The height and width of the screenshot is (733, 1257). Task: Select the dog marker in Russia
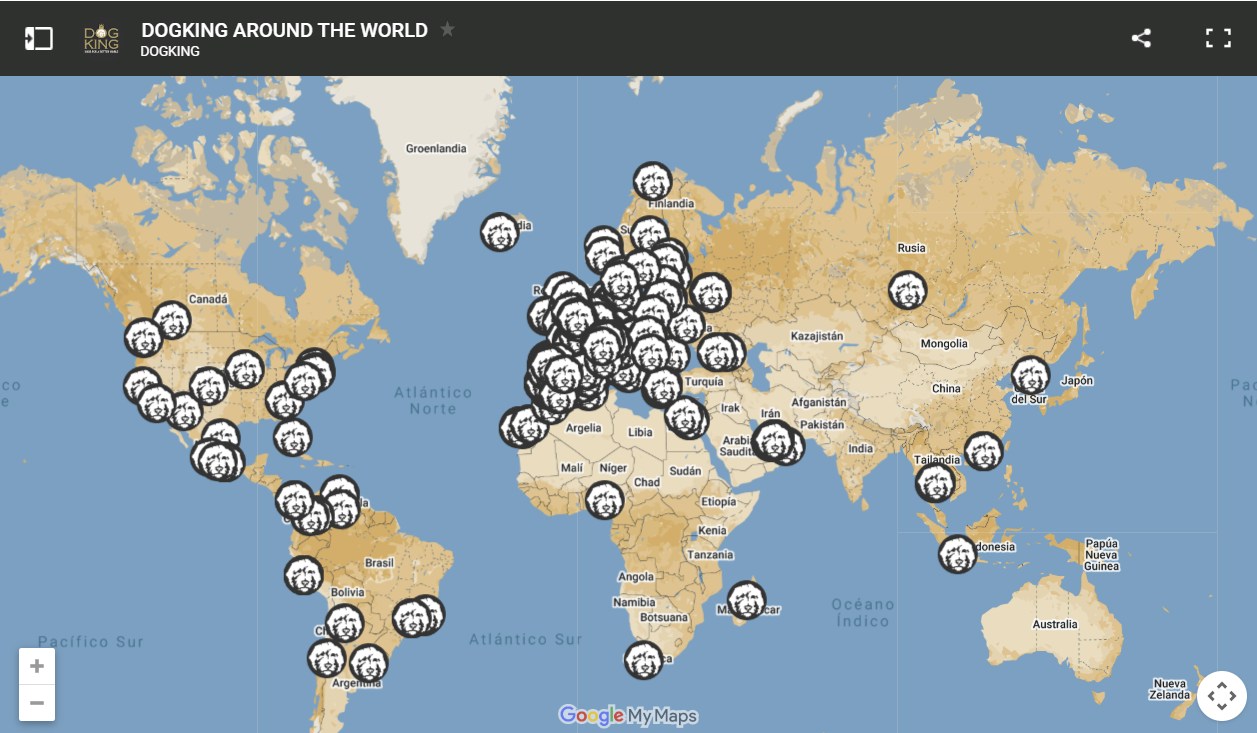point(908,291)
